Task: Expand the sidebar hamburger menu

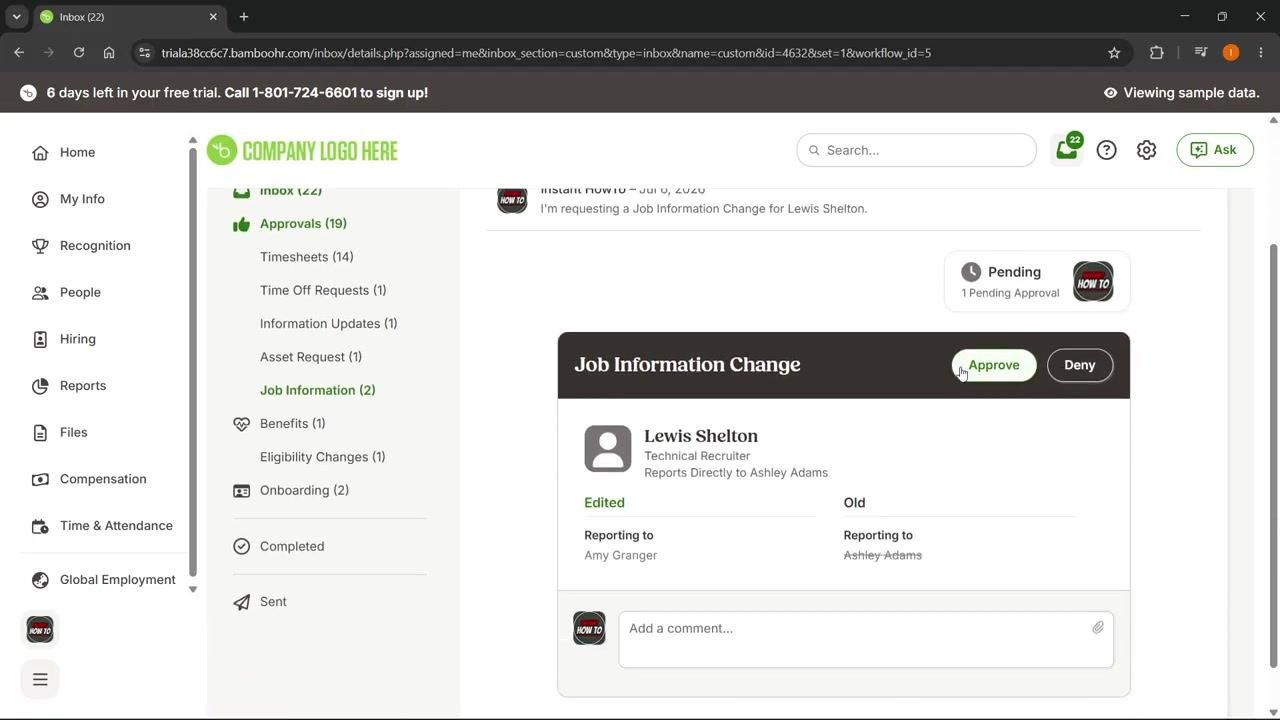Action: click(40, 680)
